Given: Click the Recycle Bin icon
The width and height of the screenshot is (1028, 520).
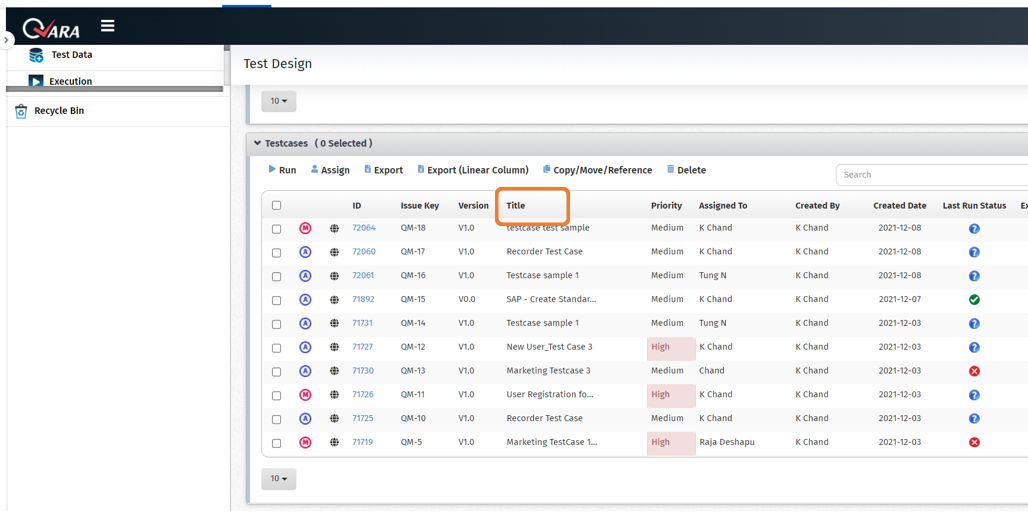Looking at the screenshot, I should [21, 111].
